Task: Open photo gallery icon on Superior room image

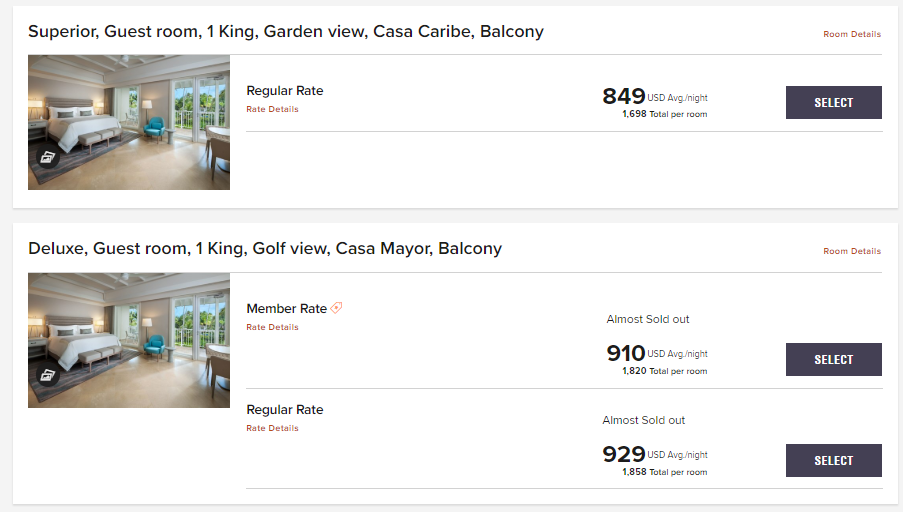Action: pyautogui.click(x=47, y=157)
